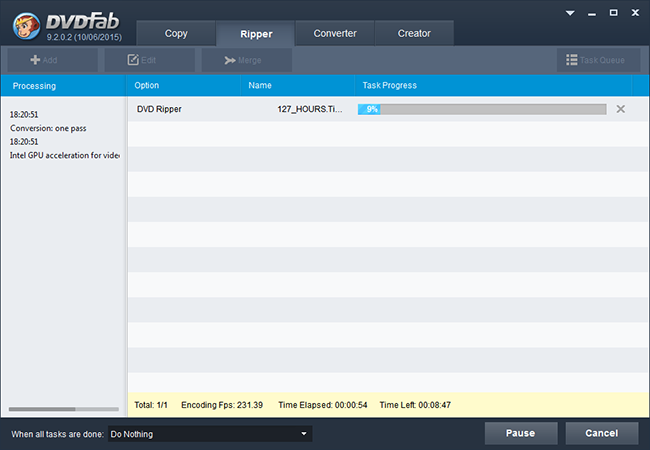The height and width of the screenshot is (450, 650).
Task: Switch to the Converter tab
Action: 335,33
